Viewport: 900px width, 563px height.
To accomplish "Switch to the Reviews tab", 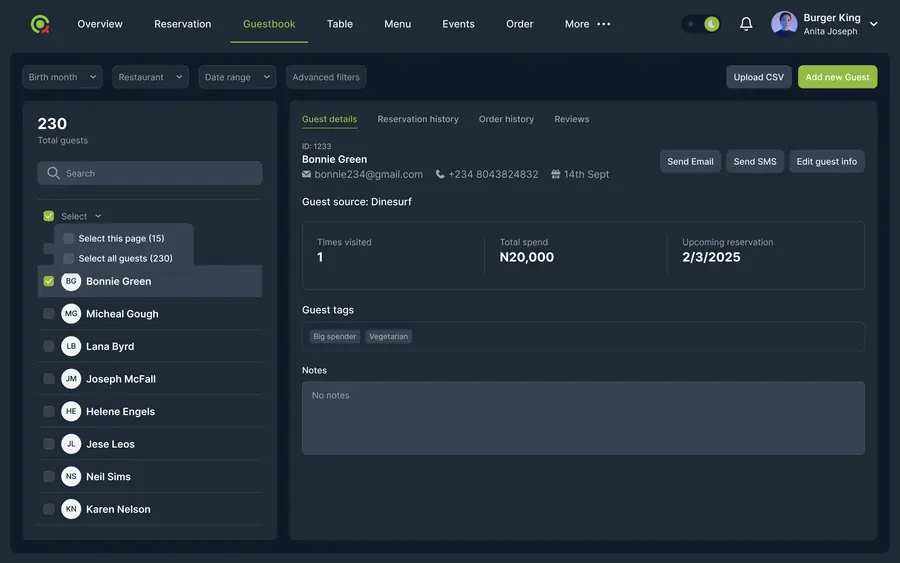I will pos(572,119).
